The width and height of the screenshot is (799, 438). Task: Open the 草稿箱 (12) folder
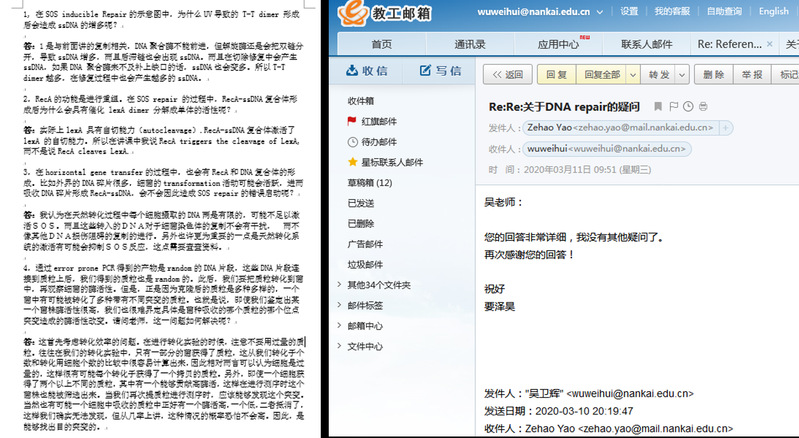point(369,183)
